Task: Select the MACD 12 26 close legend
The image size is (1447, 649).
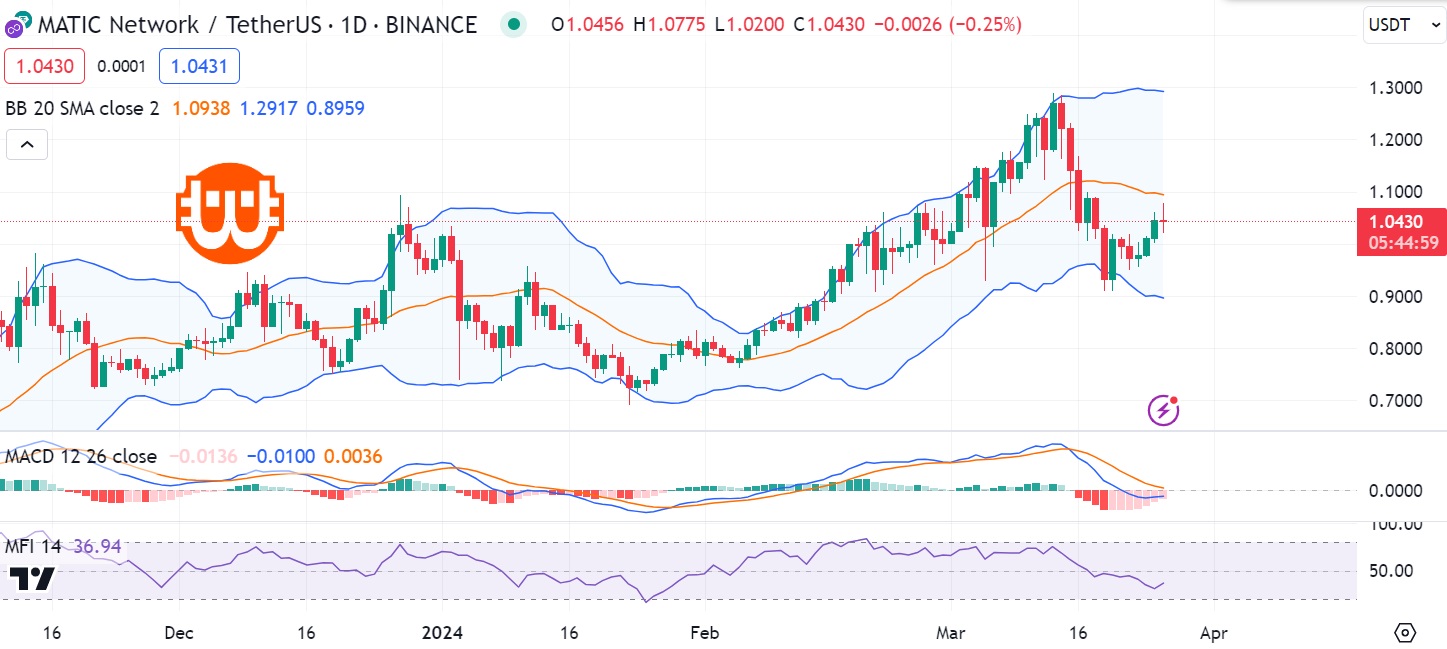Action: [x=81, y=457]
